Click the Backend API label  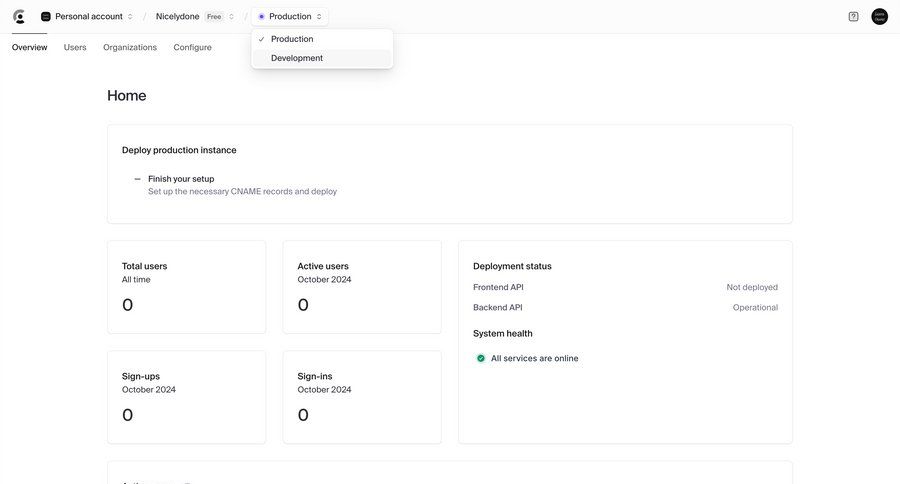coord(498,307)
